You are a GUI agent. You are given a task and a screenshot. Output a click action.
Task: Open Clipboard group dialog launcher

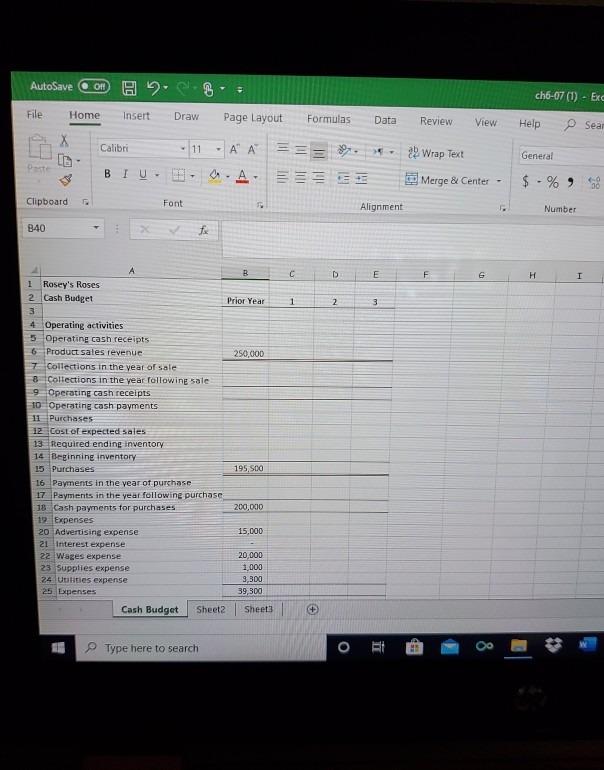coord(85,202)
